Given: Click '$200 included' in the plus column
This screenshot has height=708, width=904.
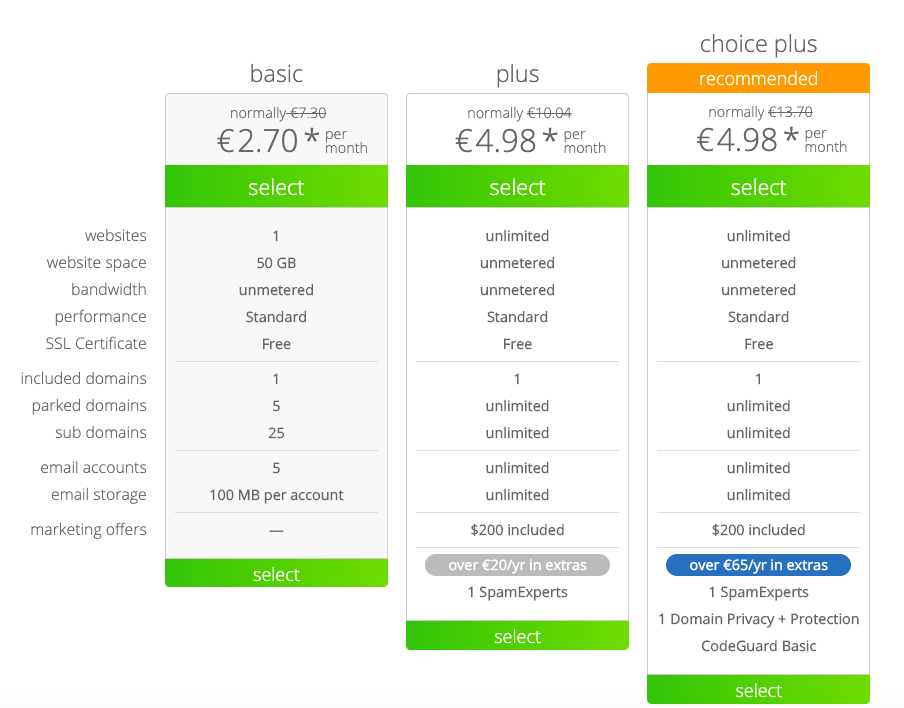Looking at the screenshot, I should [517, 530].
